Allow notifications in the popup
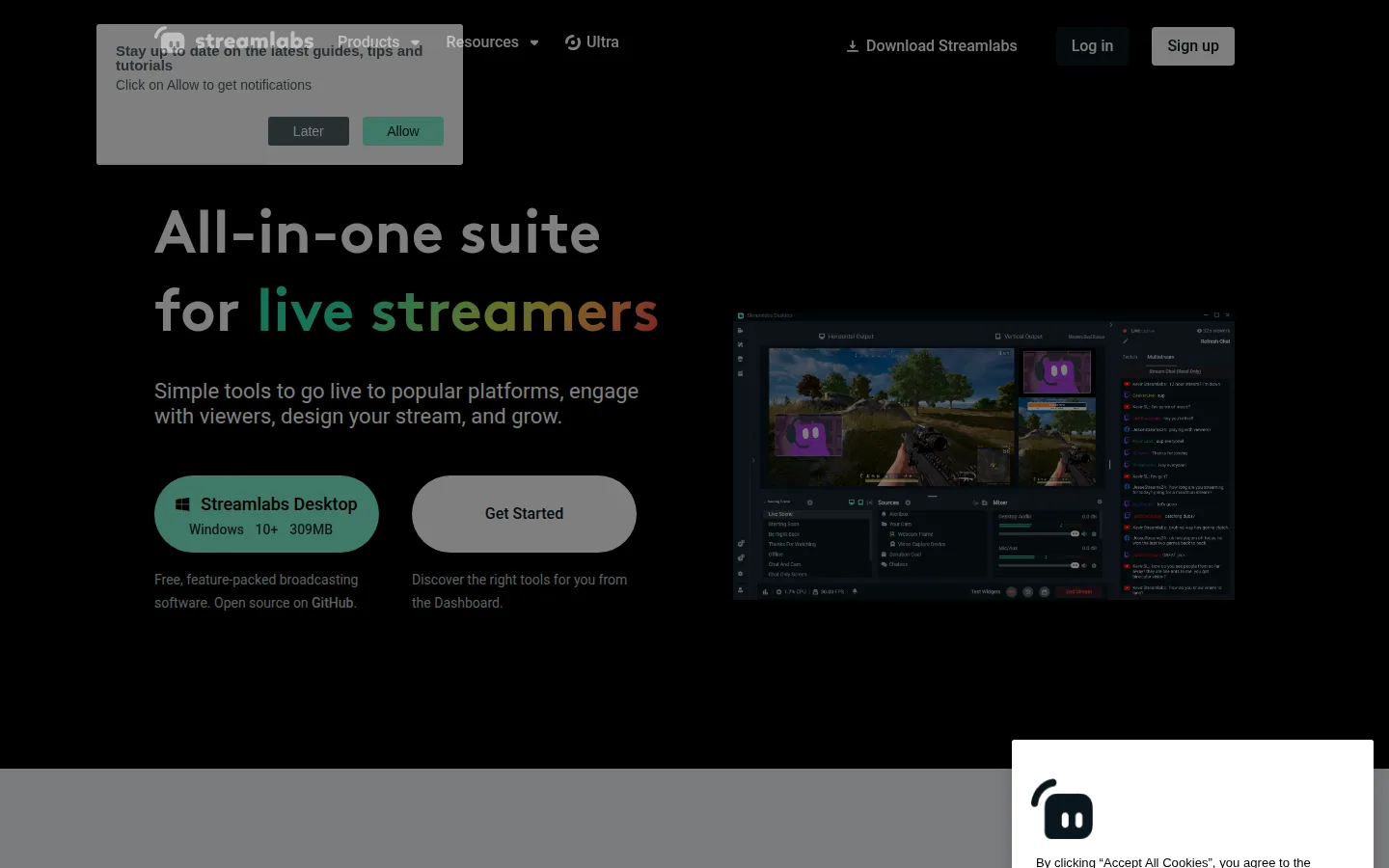 403,131
